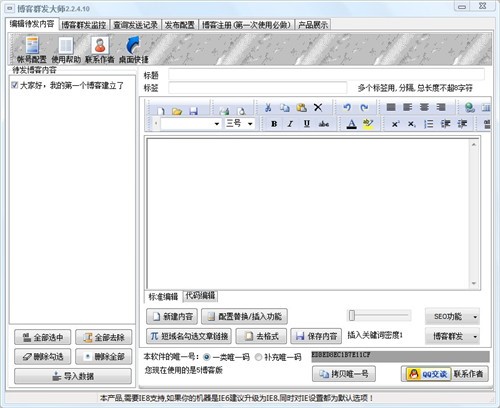Screen dimensions: 500x408
Task: Create desktop shortcut via 桌面快捷 icon
Action: tap(134, 50)
